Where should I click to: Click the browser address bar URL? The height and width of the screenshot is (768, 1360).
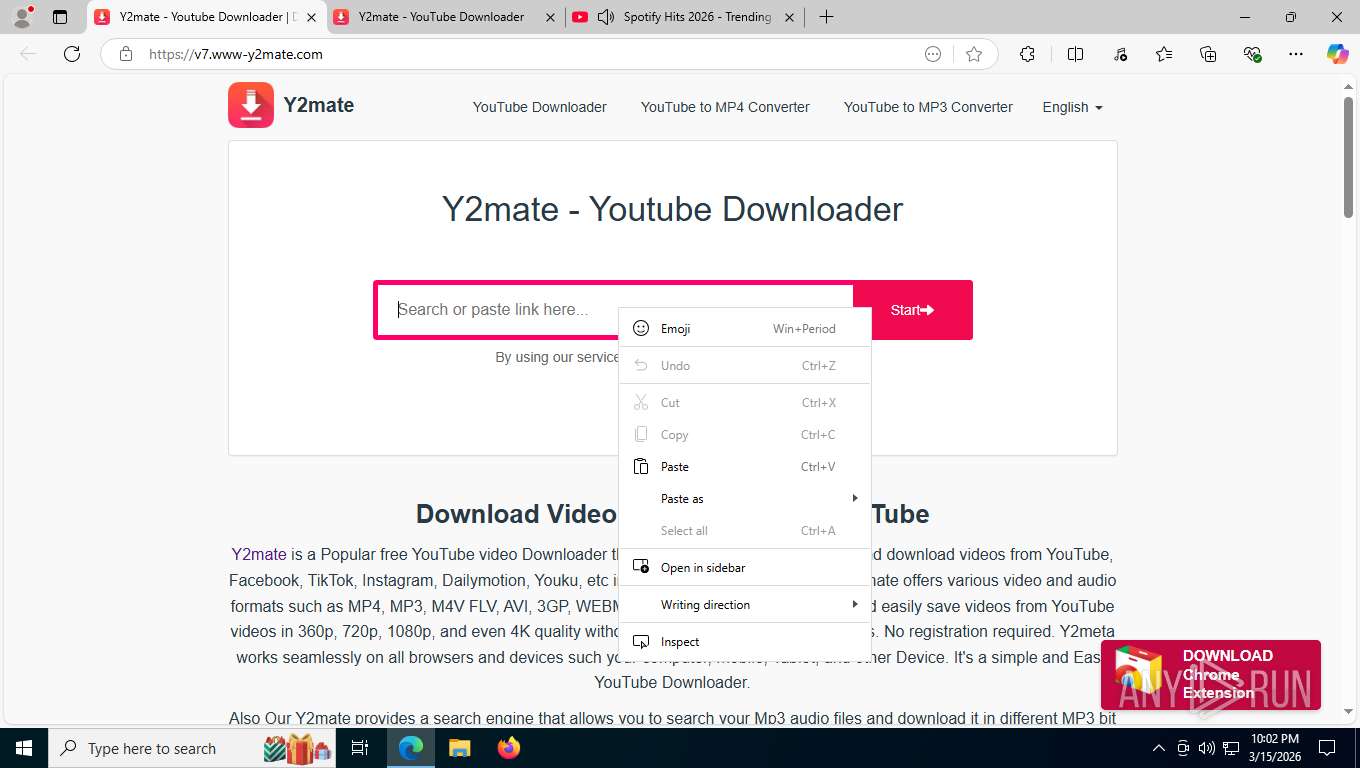click(236, 54)
